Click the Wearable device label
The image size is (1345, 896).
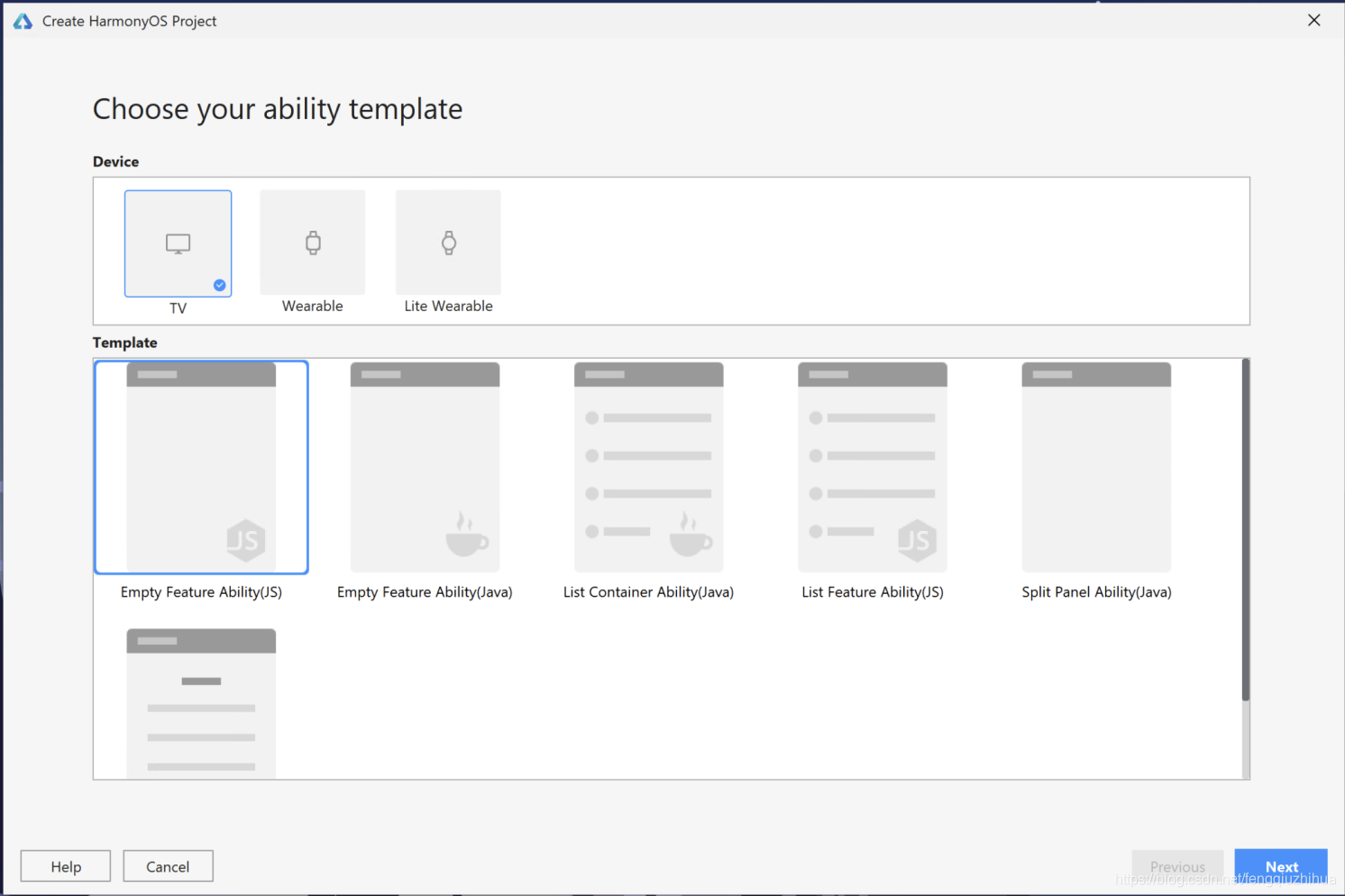pyautogui.click(x=312, y=306)
